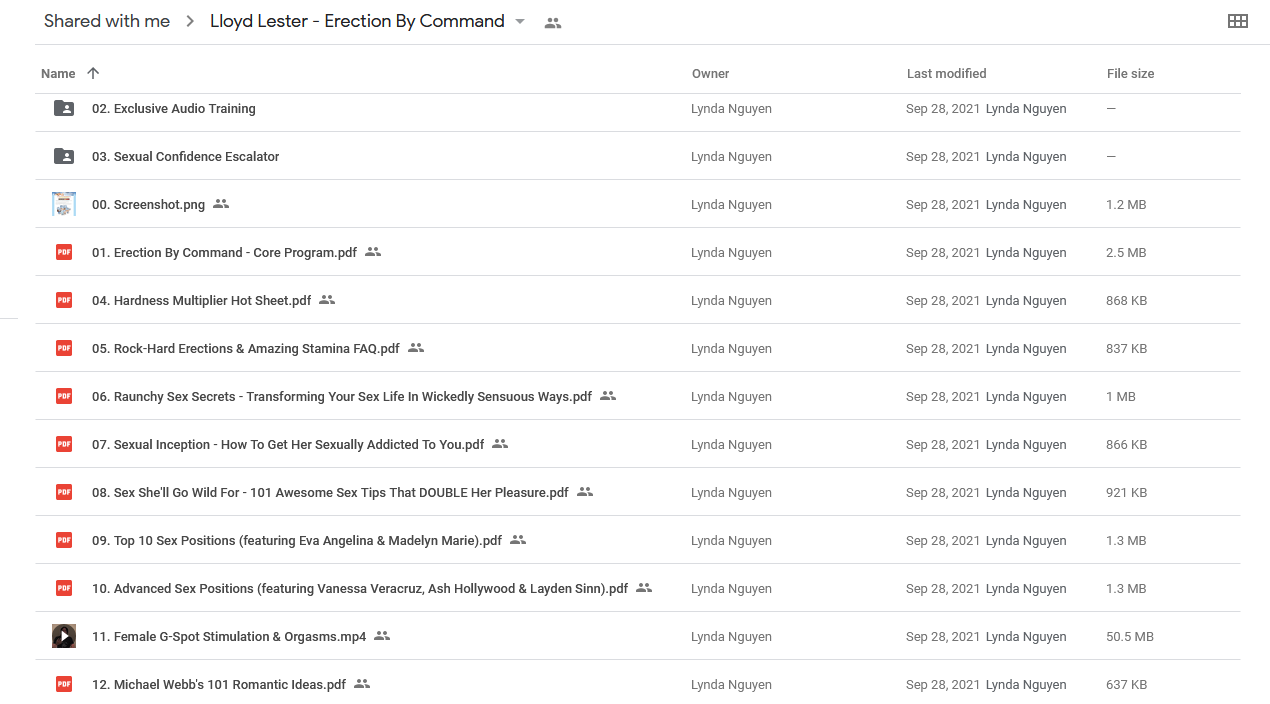Click the folder icon for Sexual Confidence Escalator
The width and height of the screenshot is (1270, 704).
64,156
